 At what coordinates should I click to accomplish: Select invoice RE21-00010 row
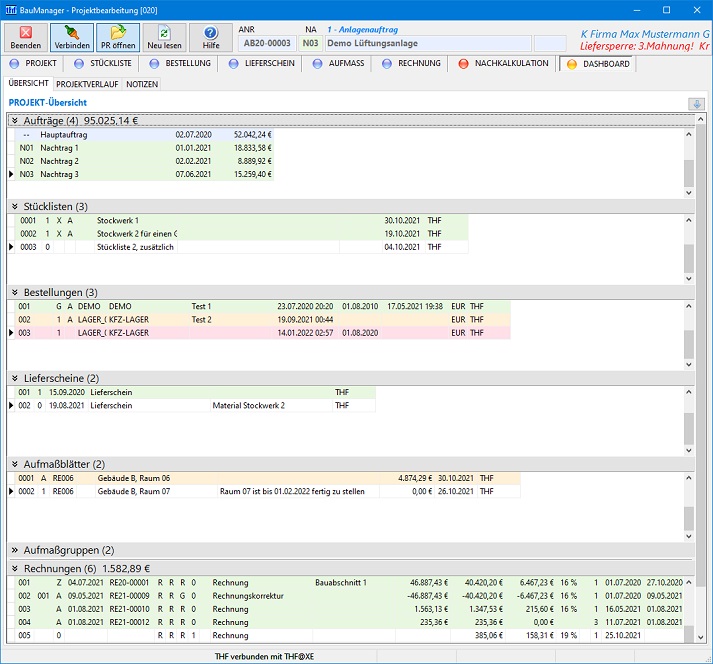(x=349, y=609)
